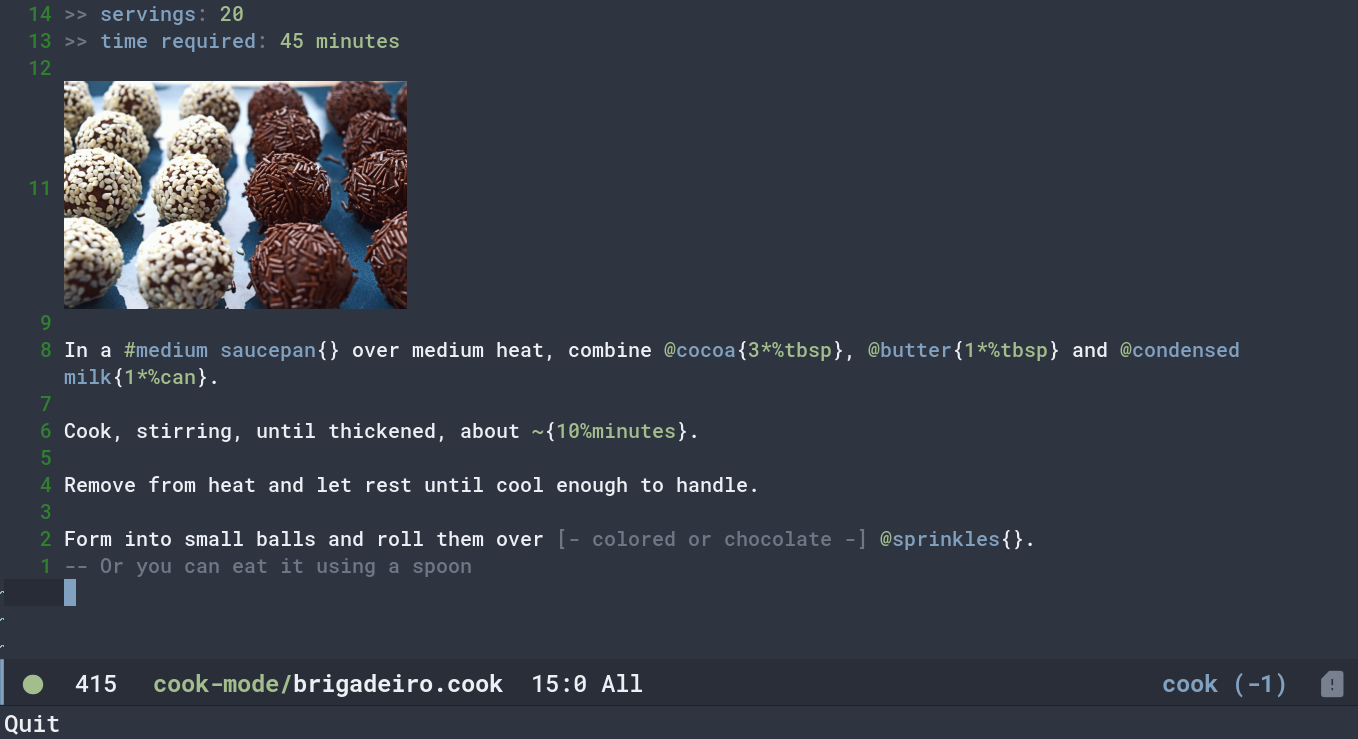1358x739 pixels.
Task: Click the 10%minutes timer value
Action: [x=616, y=432]
